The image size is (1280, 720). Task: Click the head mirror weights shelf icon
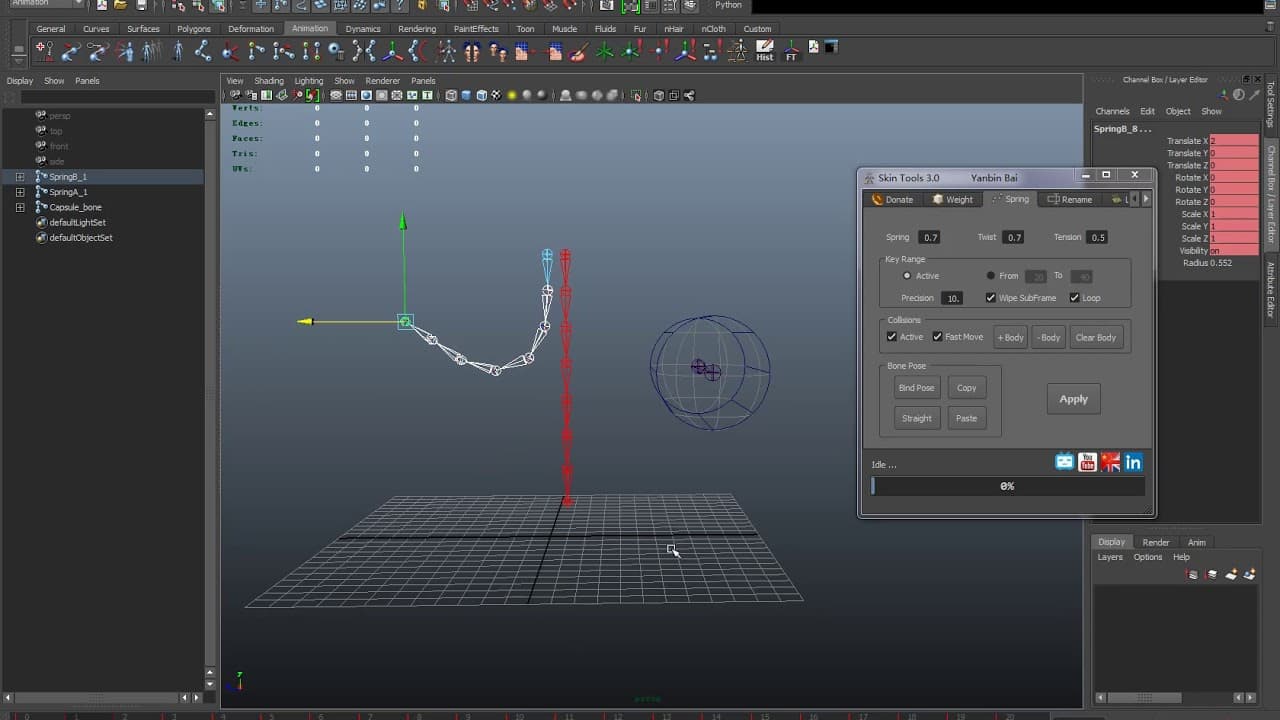(470, 51)
